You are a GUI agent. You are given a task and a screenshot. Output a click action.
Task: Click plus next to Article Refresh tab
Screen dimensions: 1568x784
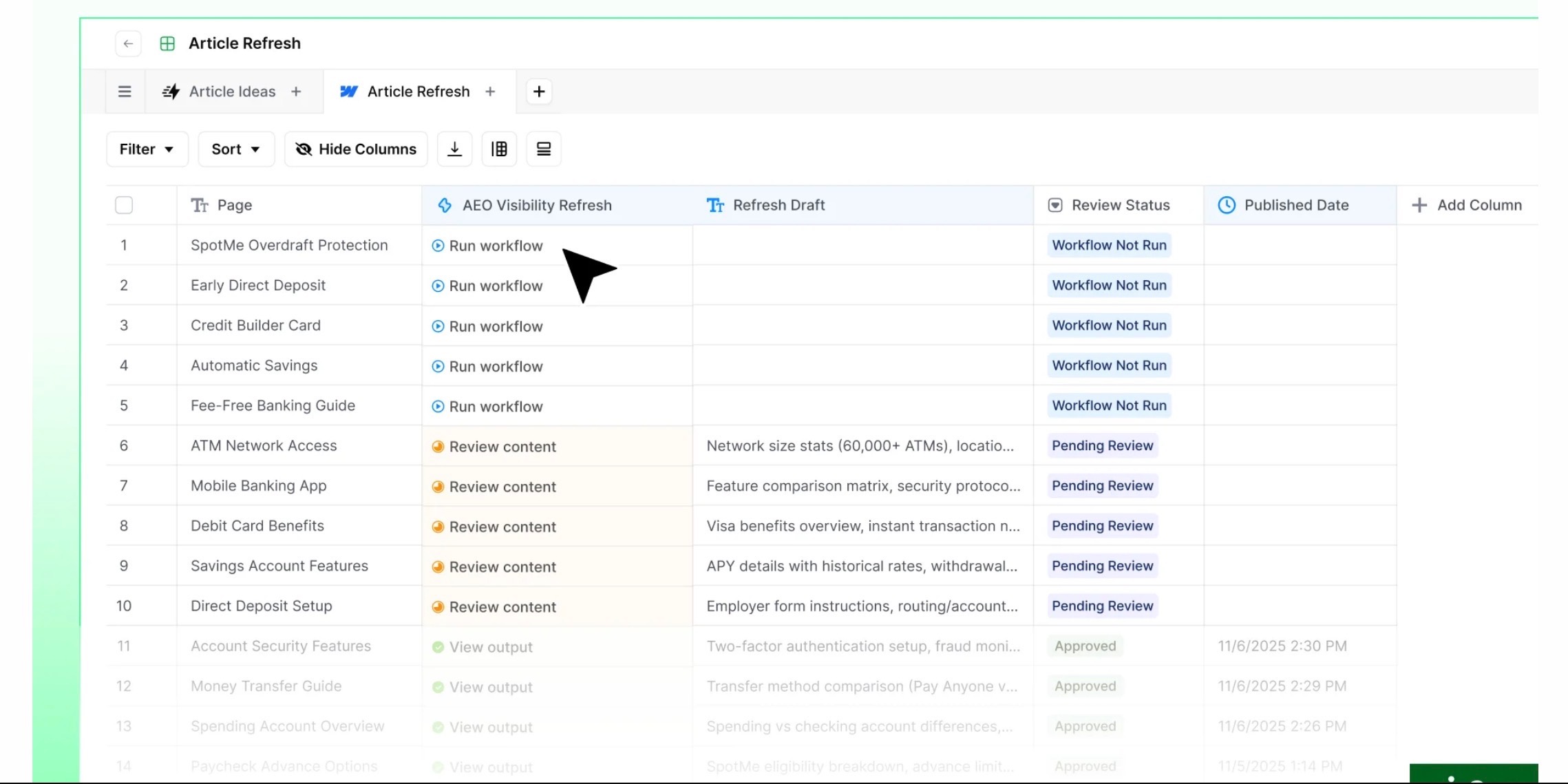(490, 92)
